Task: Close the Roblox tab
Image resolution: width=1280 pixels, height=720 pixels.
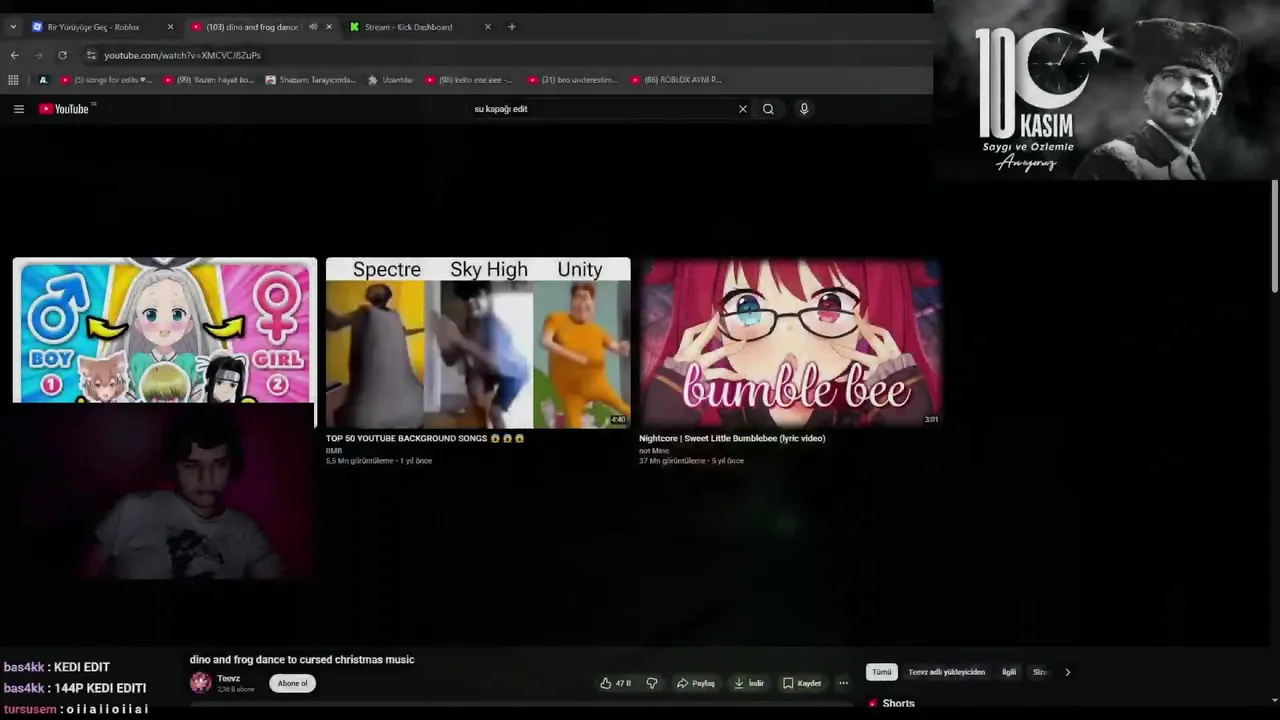Action: click(170, 27)
